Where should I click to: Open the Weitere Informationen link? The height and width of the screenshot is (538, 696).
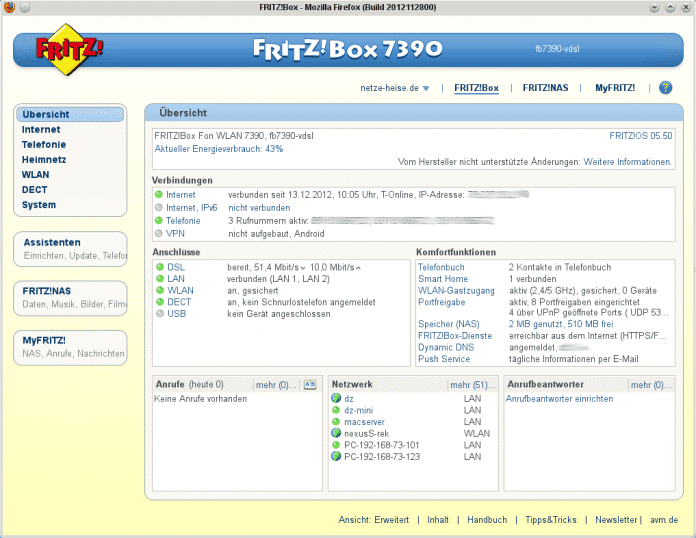pyautogui.click(x=628, y=161)
